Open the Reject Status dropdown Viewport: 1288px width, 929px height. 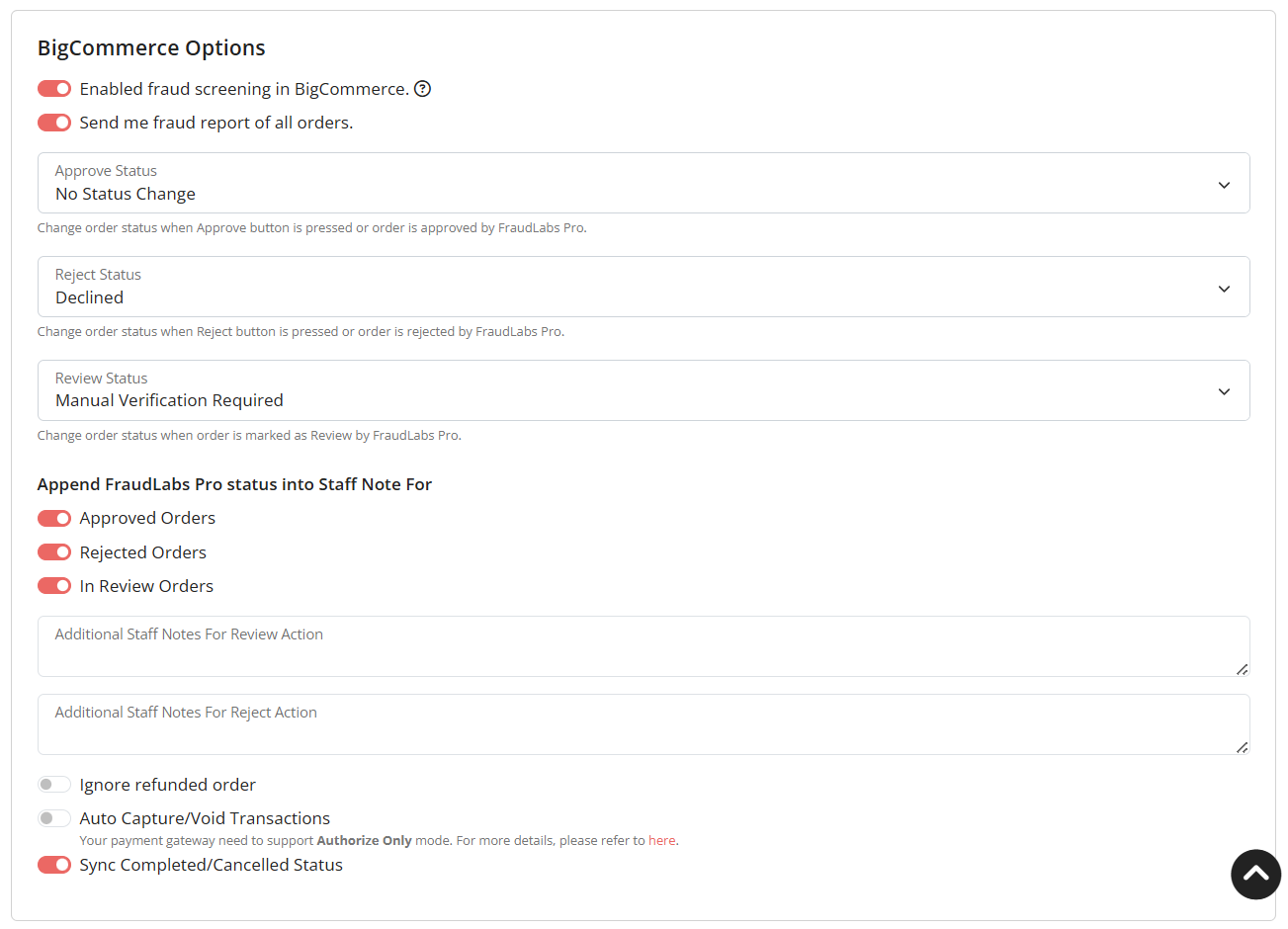click(x=644, y=287)
